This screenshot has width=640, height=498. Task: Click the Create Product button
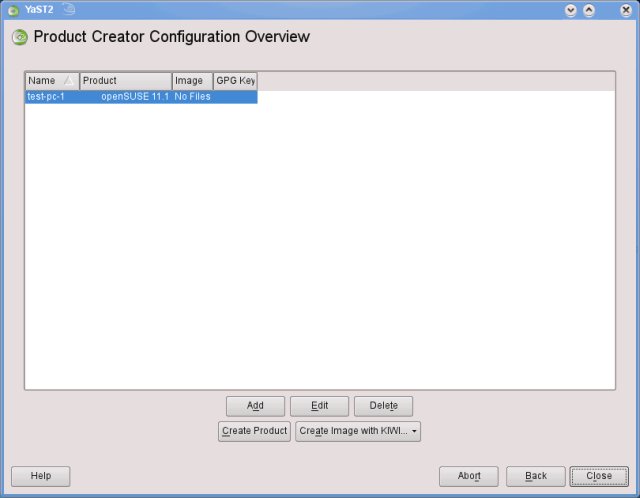pos(254,431)
